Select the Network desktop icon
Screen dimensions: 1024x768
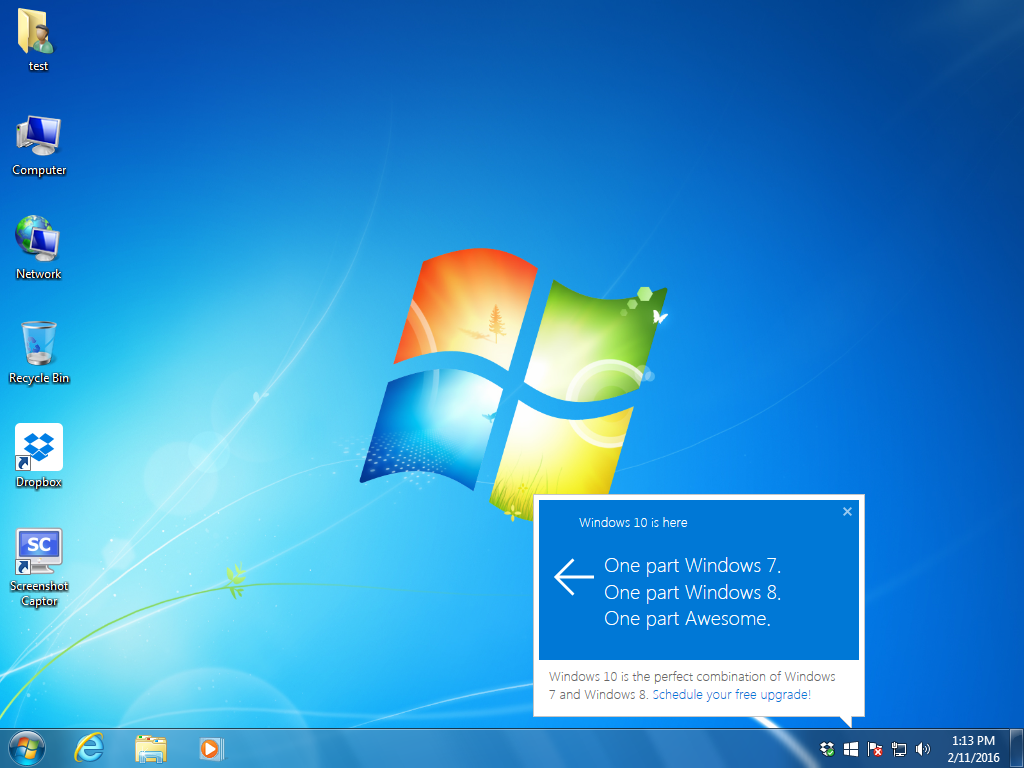[x=39, y=248]
